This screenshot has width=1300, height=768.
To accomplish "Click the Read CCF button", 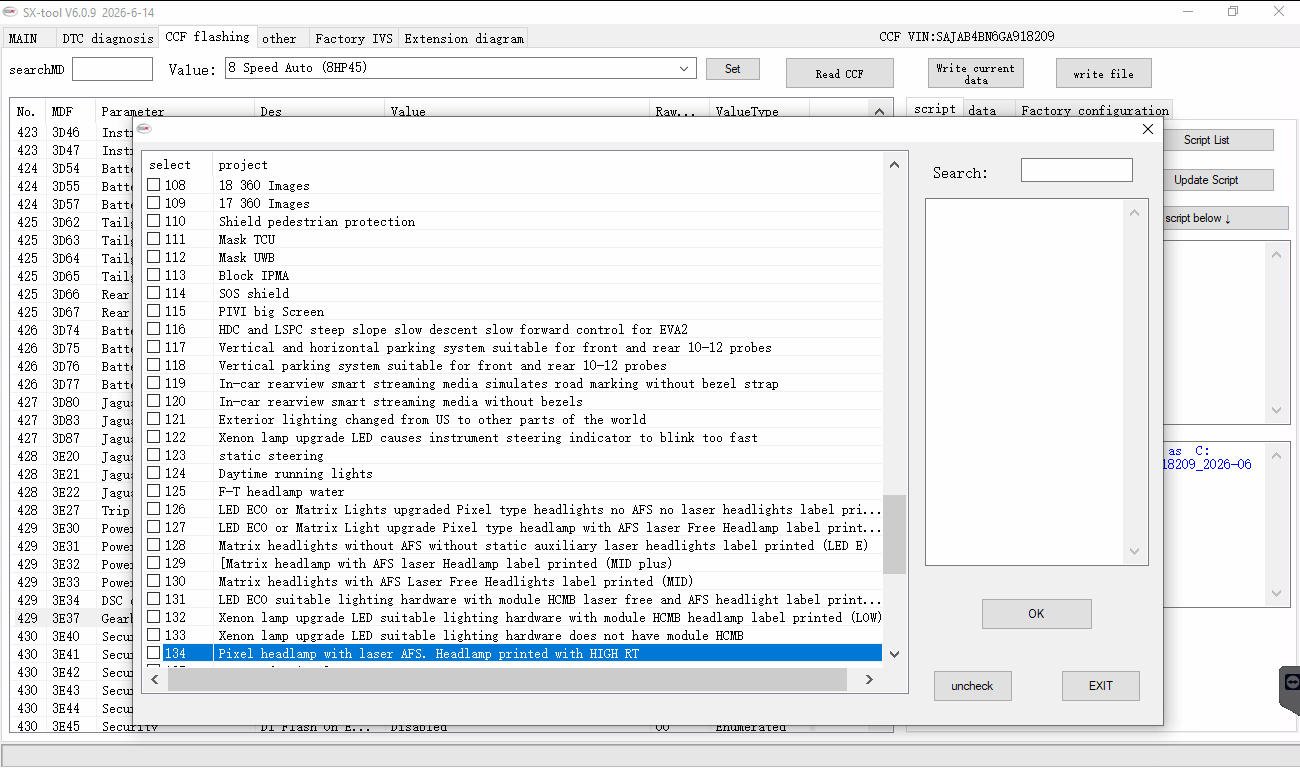I will coord(839,73).
